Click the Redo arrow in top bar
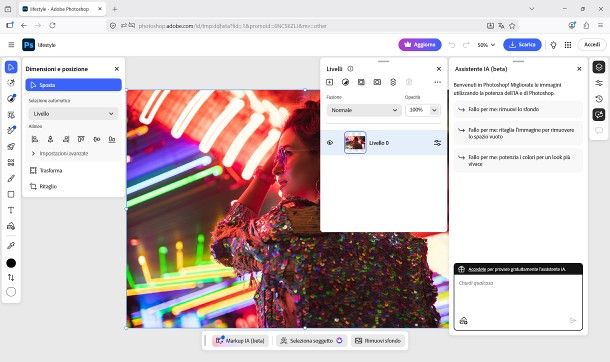610x362 pixels. [466, 45]
